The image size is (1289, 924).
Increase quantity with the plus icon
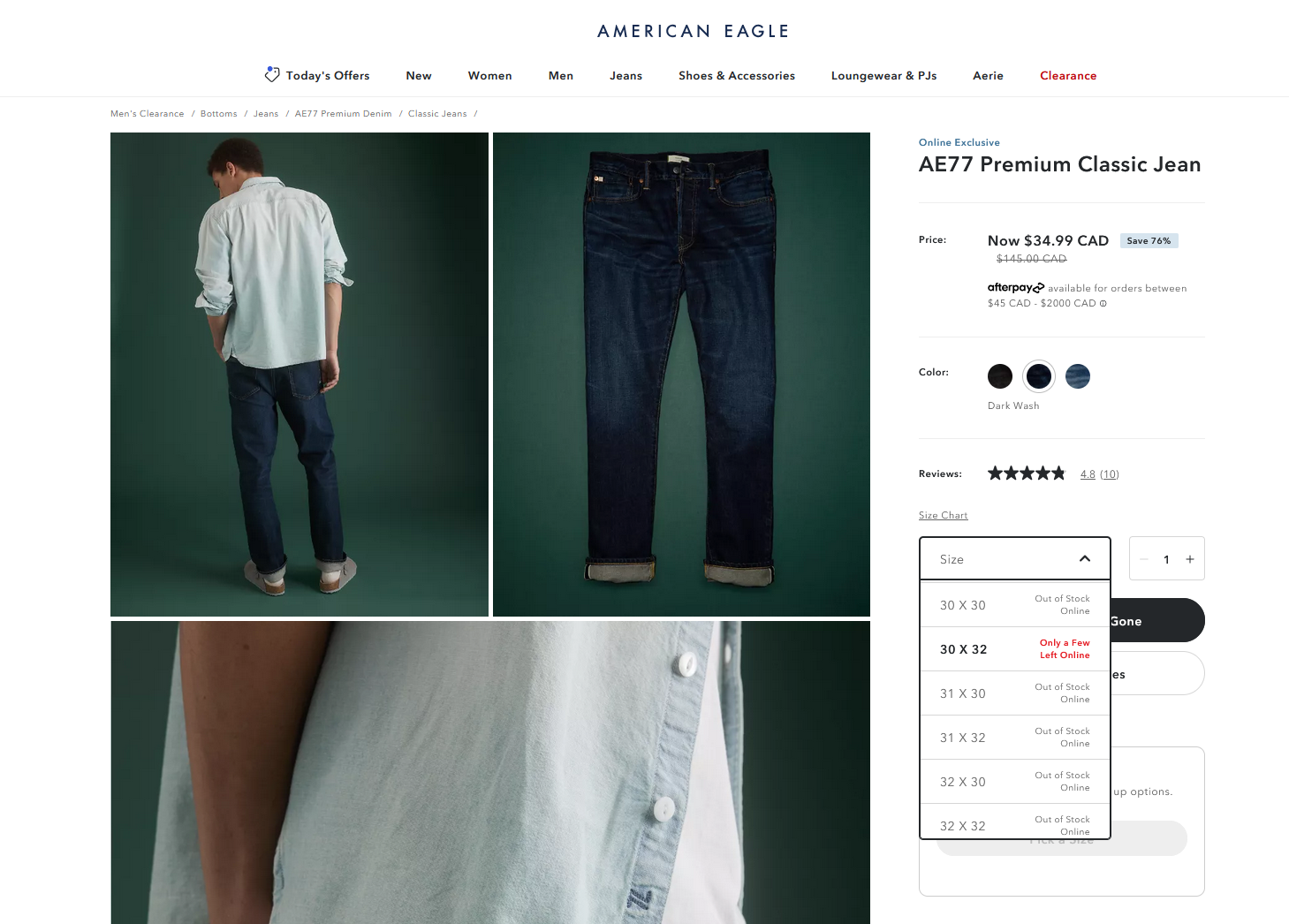click(1190, 559)
